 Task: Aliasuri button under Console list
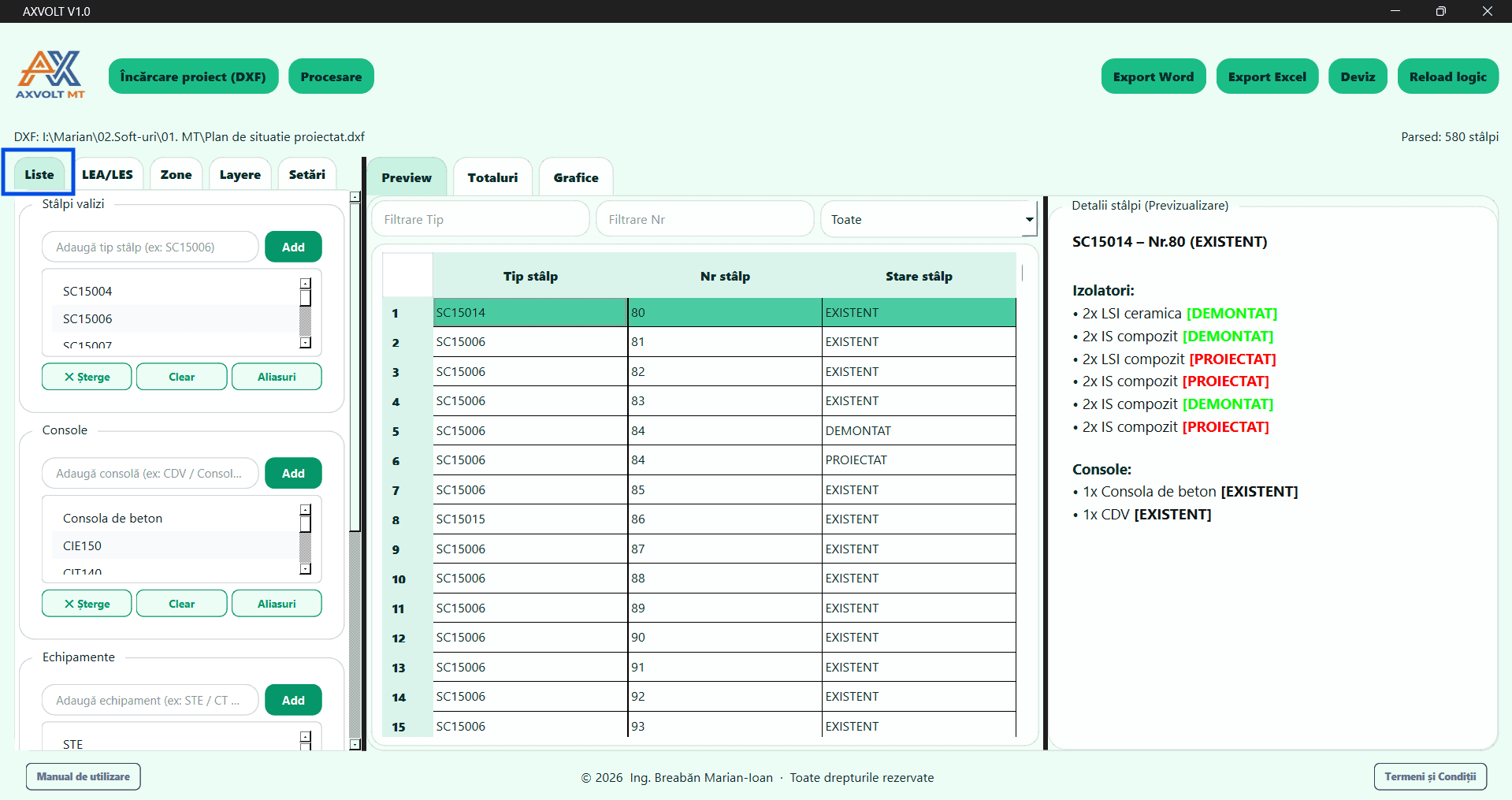pyautogui.click(x=277, y=604)
